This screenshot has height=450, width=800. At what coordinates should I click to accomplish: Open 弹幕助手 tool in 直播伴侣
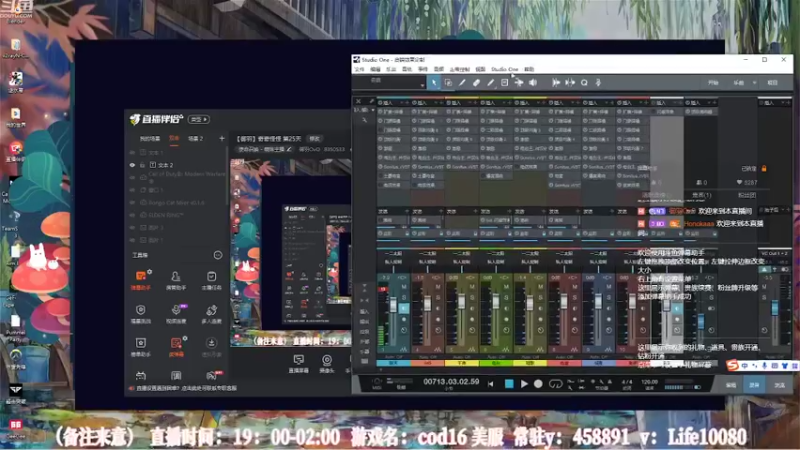tap(140, 280)
